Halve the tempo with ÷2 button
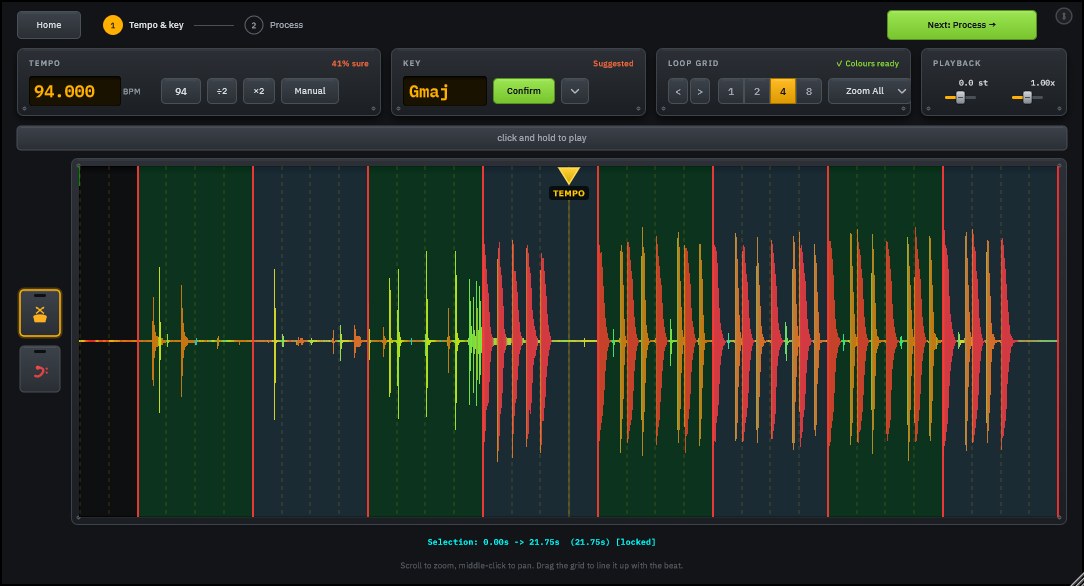The image size is (1084, 586). click(222, 91)
